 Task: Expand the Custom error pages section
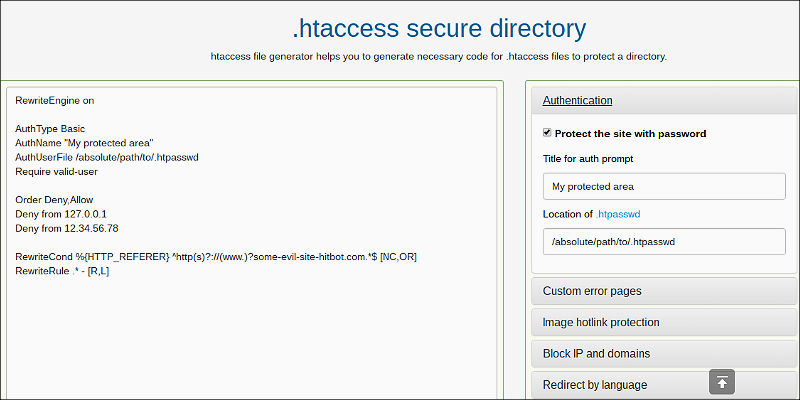(x=664, y=291)
